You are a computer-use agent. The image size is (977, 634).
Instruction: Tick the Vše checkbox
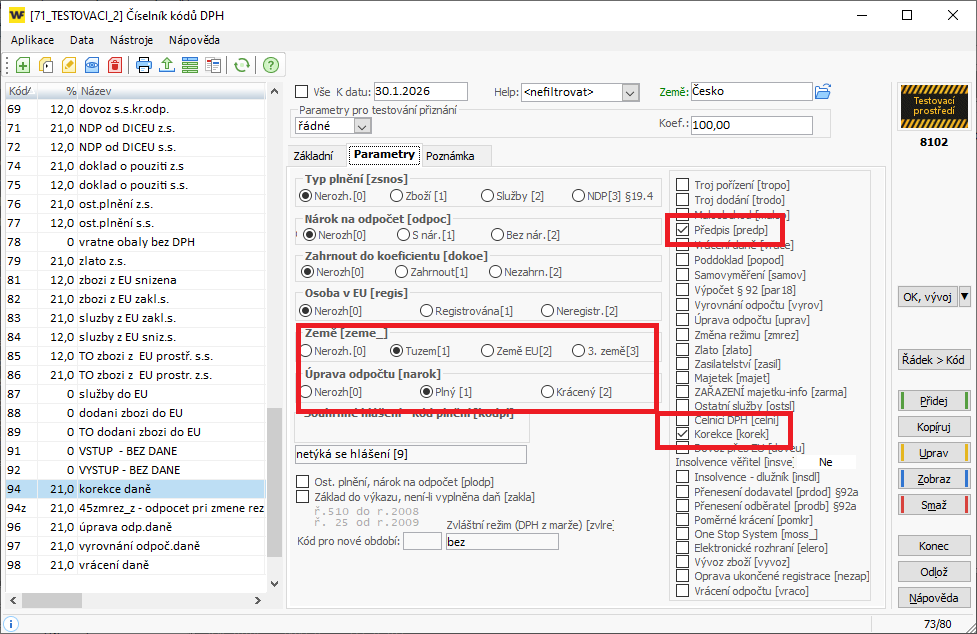coord(302,92)
